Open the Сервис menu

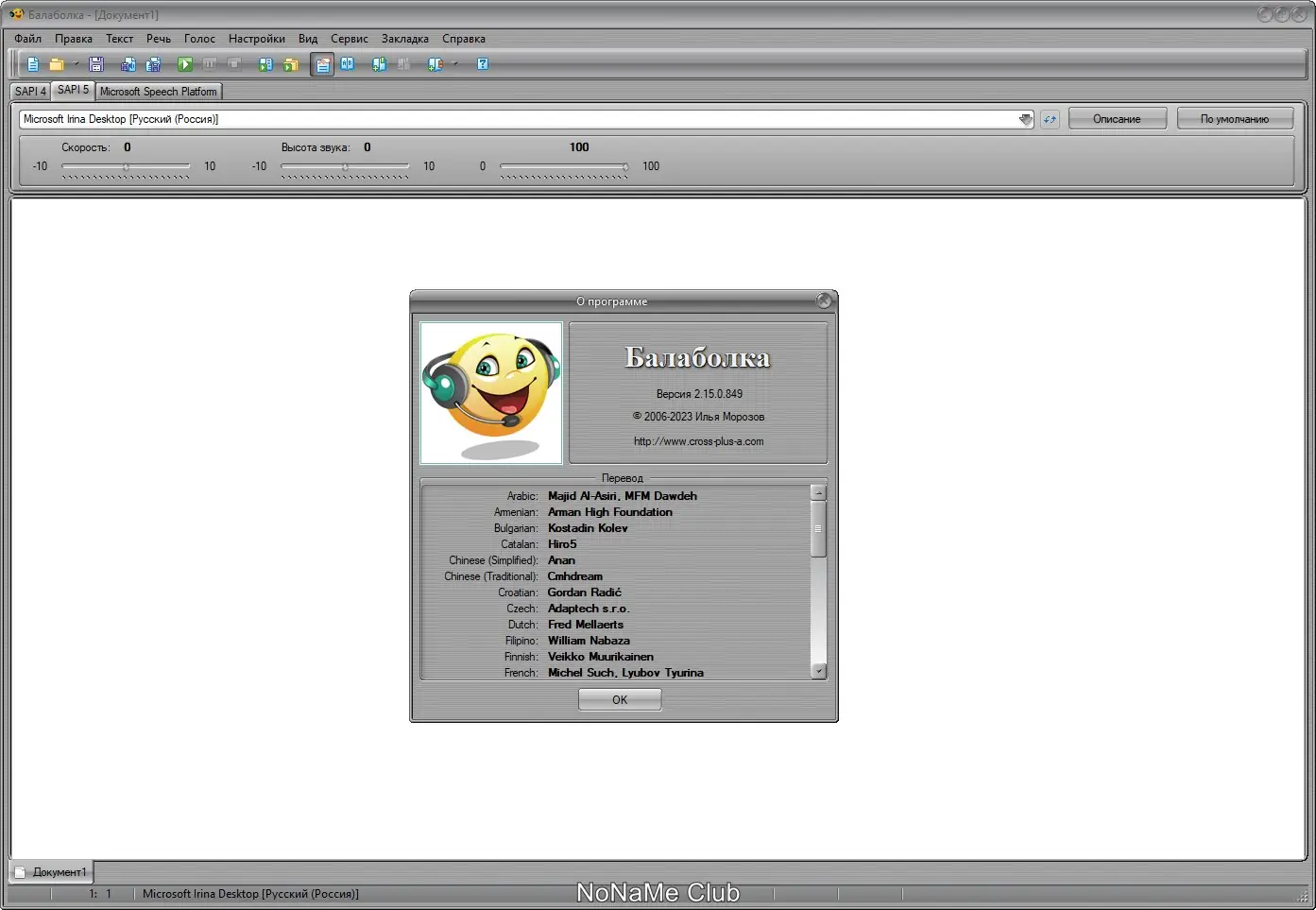coord(350,39)
